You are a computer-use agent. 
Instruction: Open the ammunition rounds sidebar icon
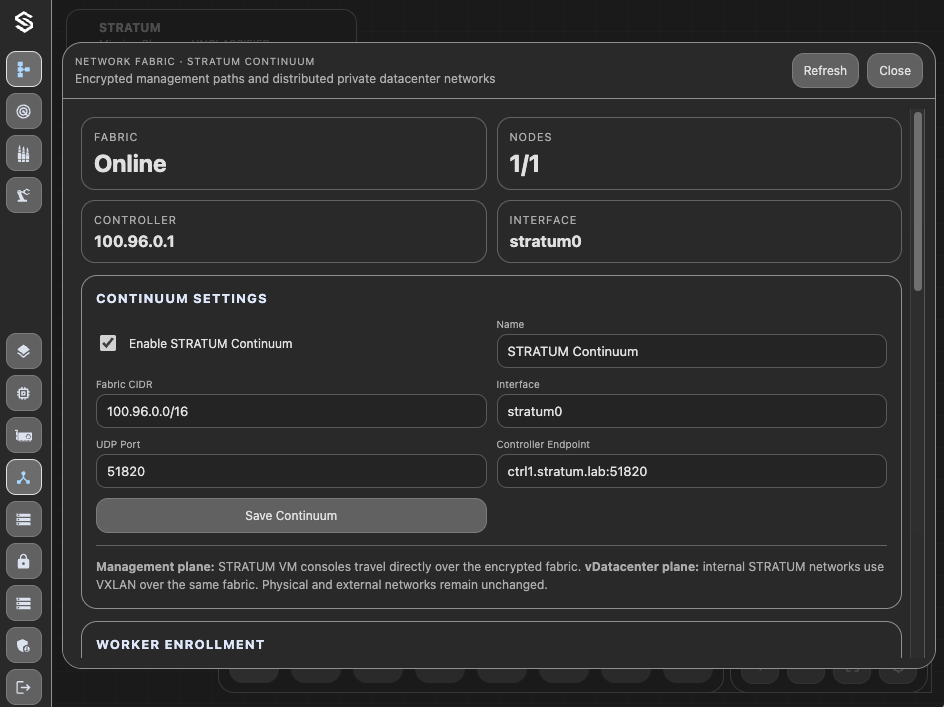pos(23,153)
